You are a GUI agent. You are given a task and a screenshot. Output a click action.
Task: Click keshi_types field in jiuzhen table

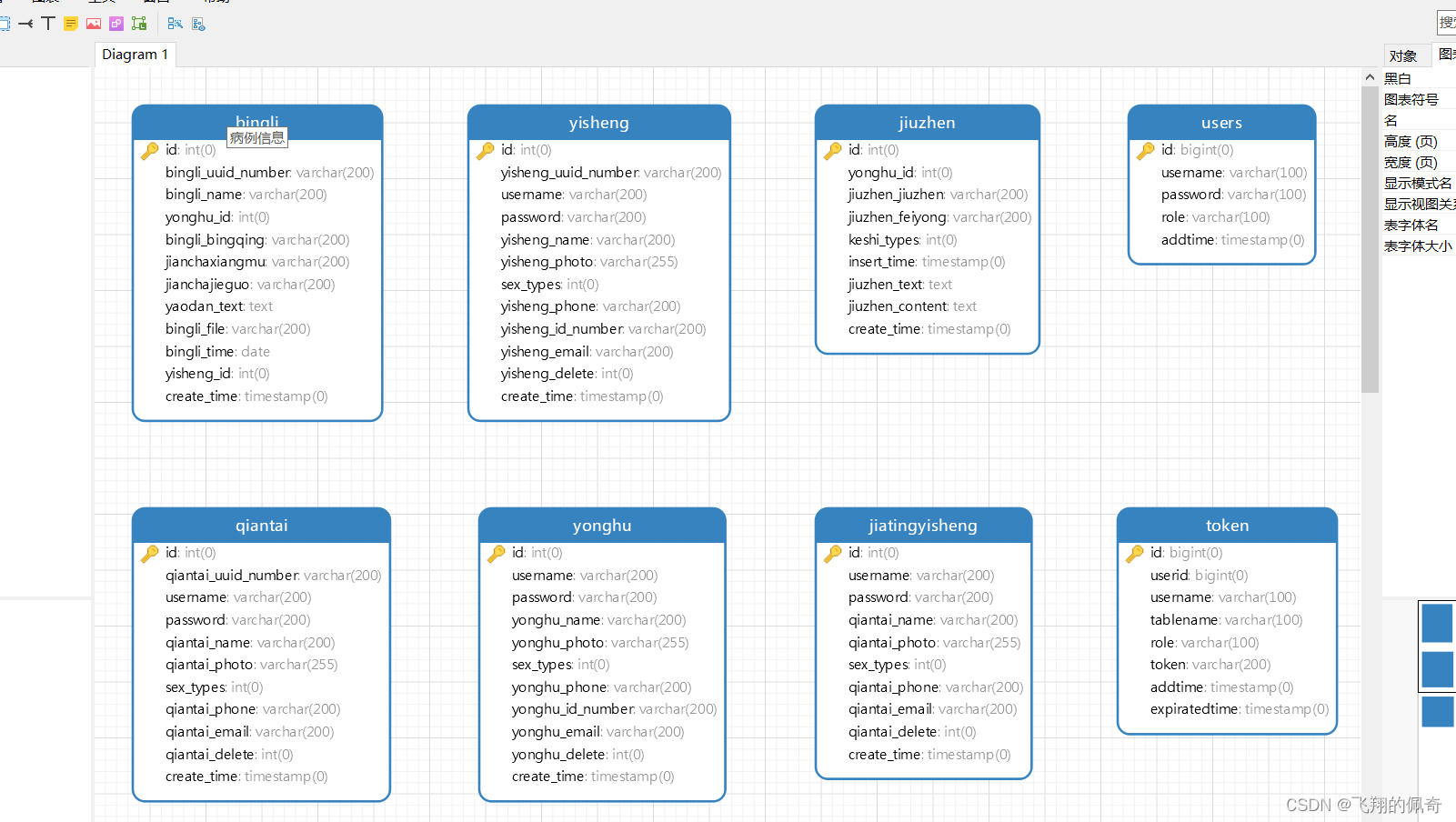[902, 240]
